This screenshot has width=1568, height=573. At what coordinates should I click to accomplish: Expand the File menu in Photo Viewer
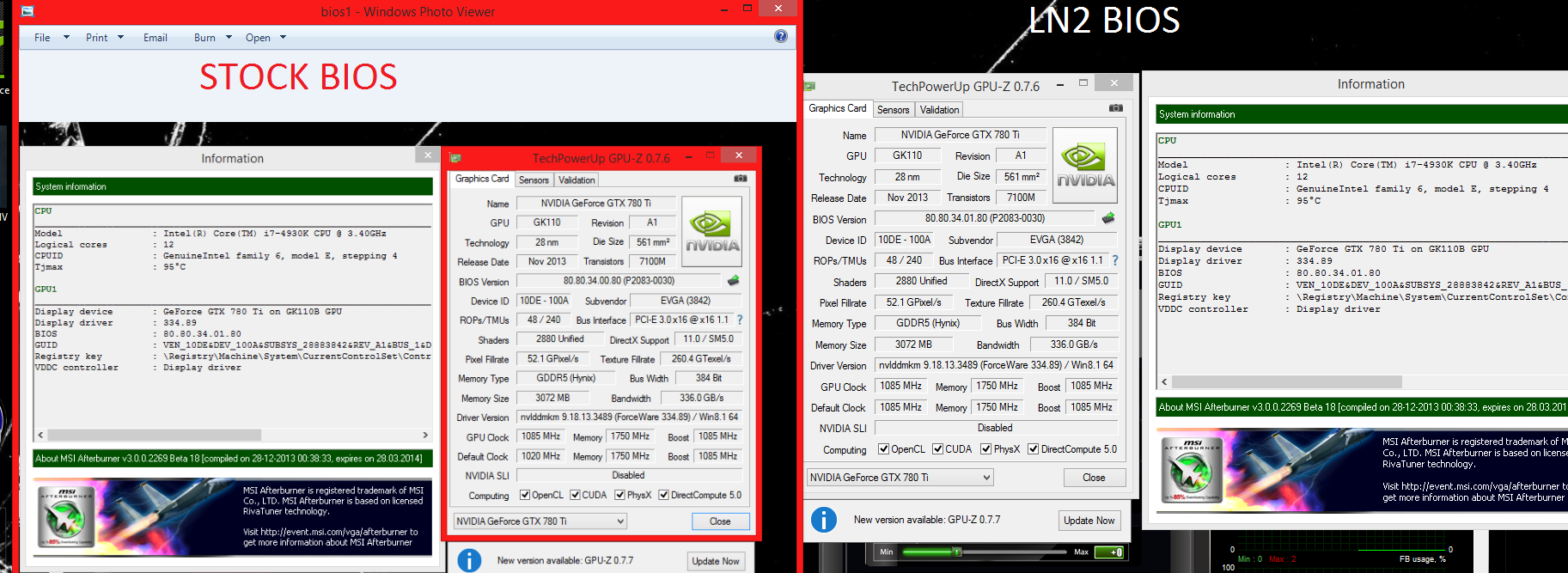51,38
